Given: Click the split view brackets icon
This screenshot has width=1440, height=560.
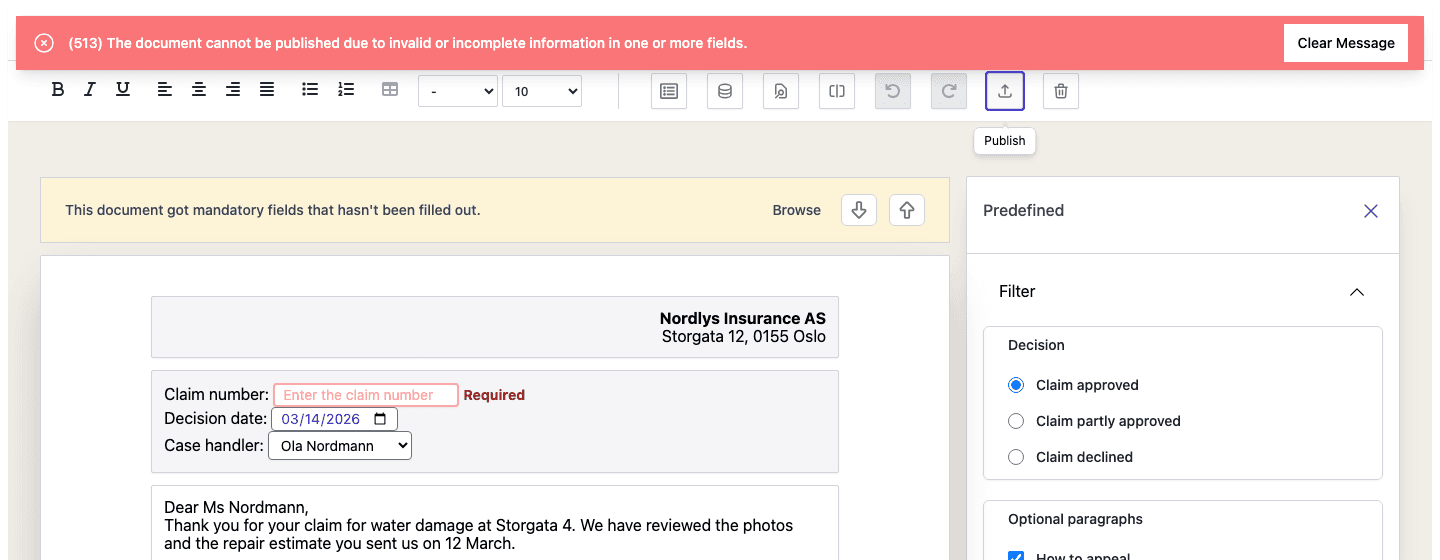Looking at the screenshot, I should (837, 91).
